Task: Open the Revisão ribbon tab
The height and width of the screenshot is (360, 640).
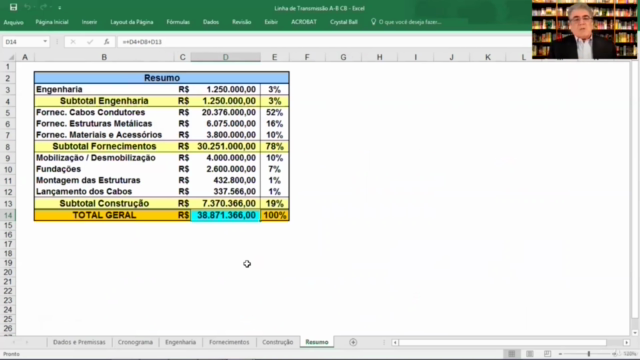Action: [241, 22]
